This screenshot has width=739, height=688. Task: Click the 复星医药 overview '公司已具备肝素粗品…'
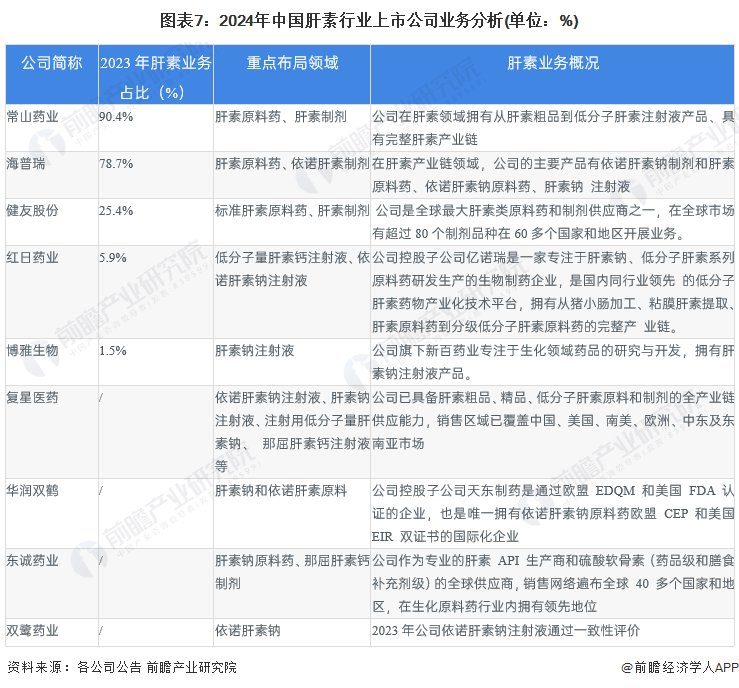pyautogui.click(x=553, y=420)
